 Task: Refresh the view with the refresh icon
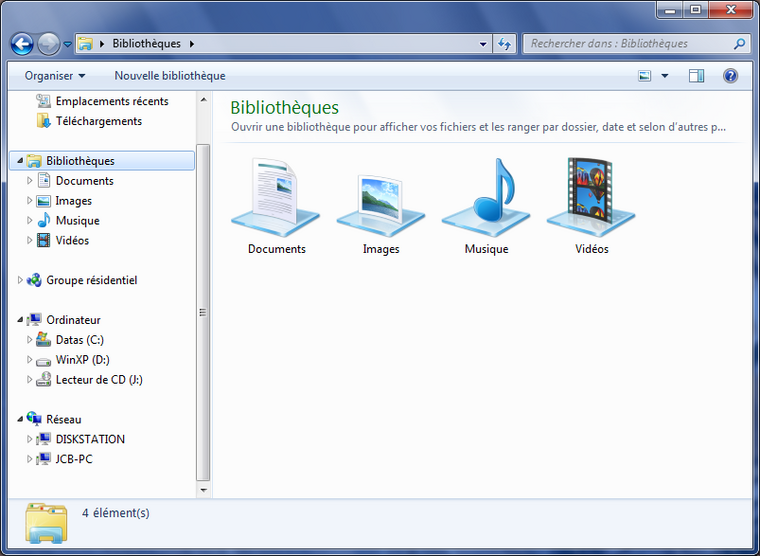[x=505, y=44]
